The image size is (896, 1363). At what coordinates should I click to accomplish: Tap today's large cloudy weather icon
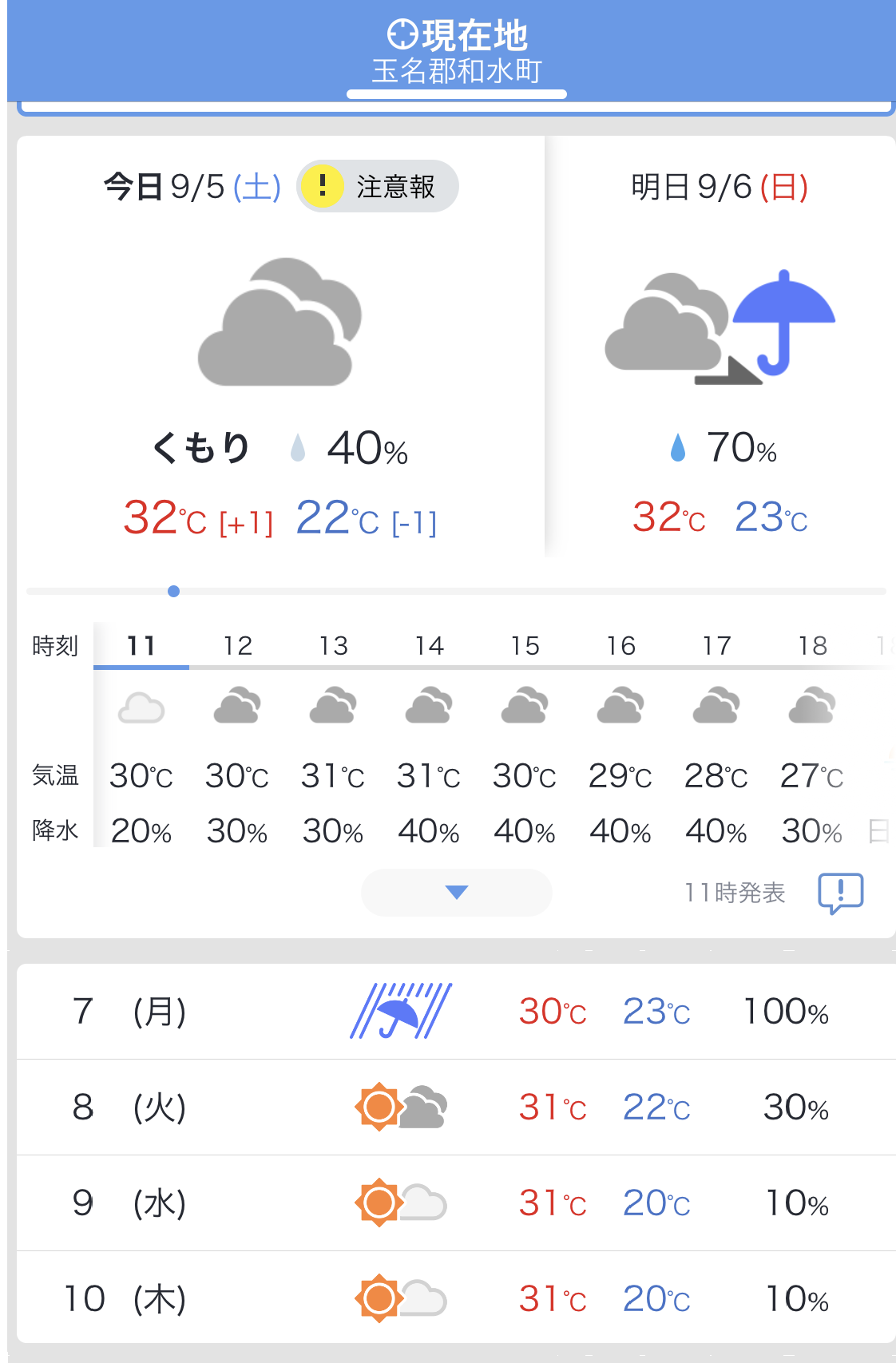pyautogui.click(x=280, y=322)
